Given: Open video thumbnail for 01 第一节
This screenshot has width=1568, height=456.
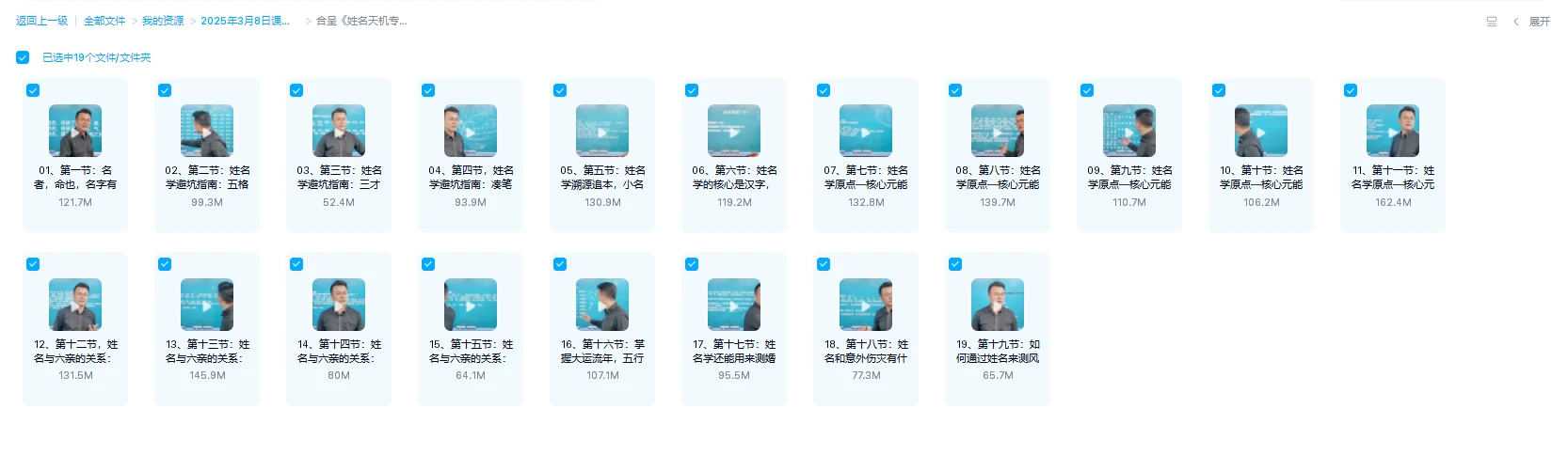Looking at the screenshot, I should point(75,131).
